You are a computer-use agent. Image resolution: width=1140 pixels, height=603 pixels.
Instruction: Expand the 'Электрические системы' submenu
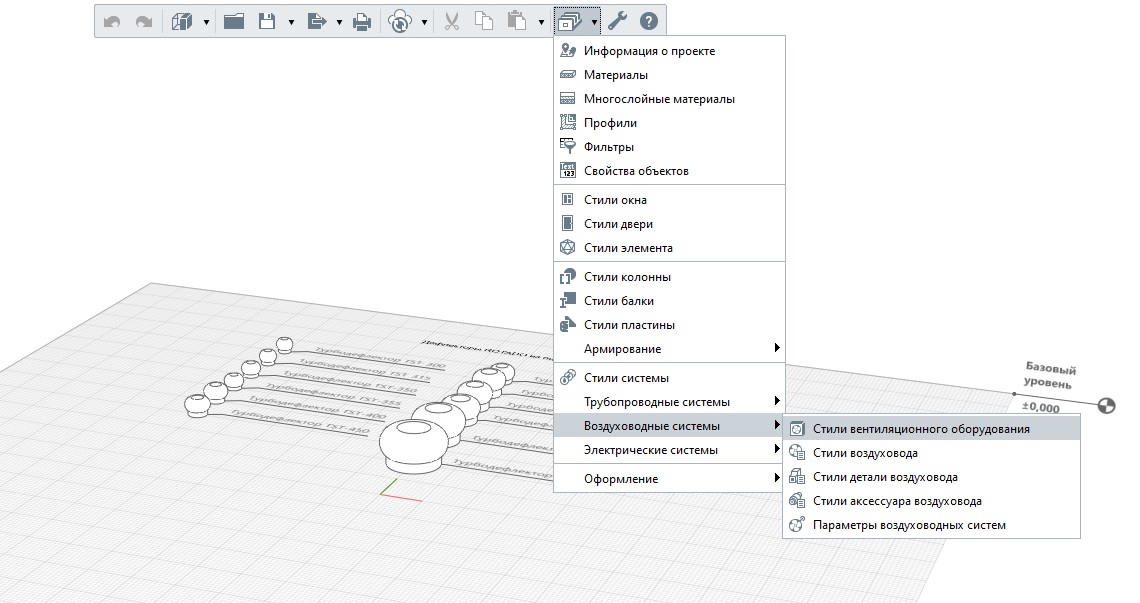coord(670,450)
